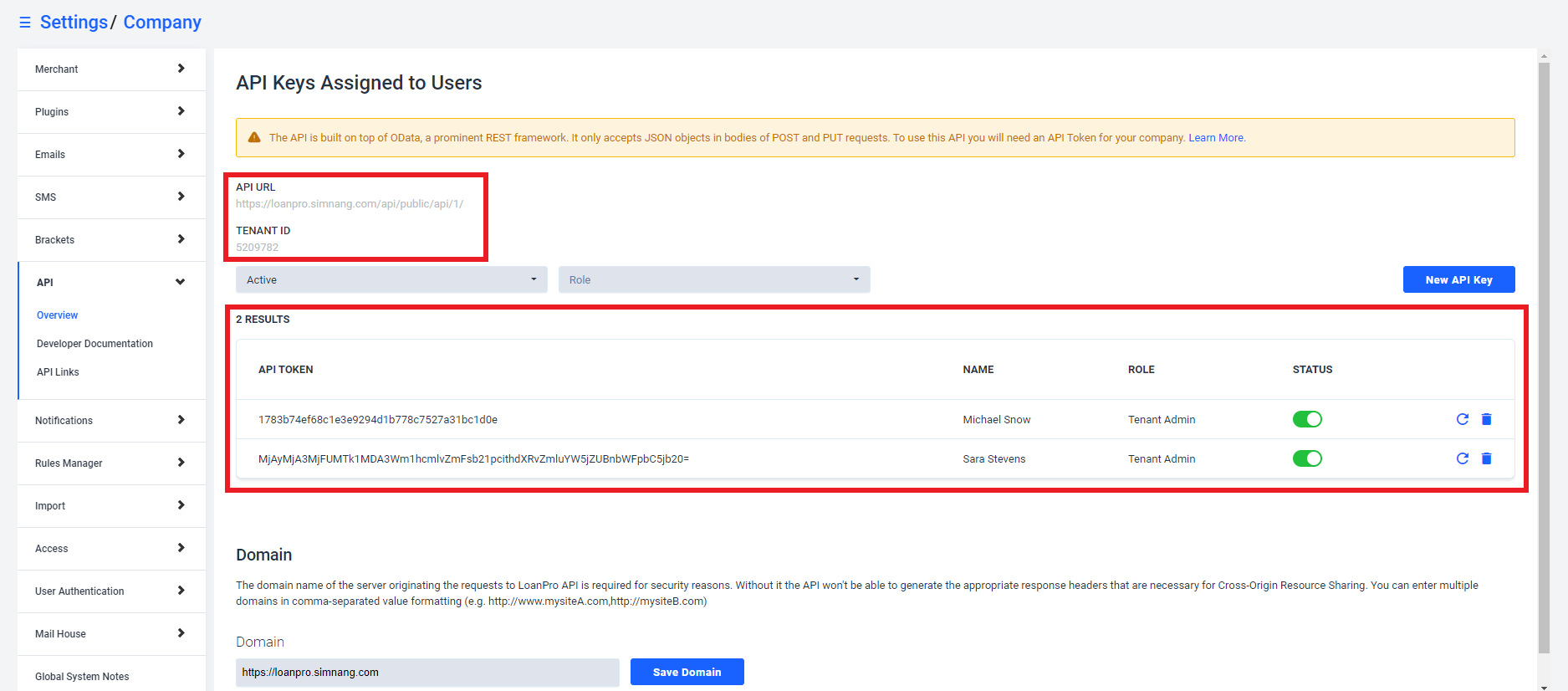Regenerate Sara Stevens' API token
Screen dimensions: 1568x691
pos(1462,458)
